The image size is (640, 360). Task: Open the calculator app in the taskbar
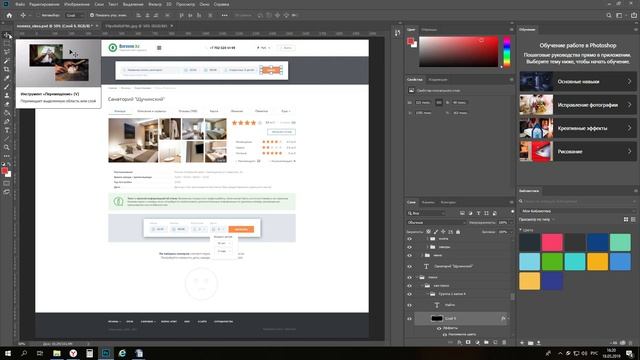tap(89, 353)
